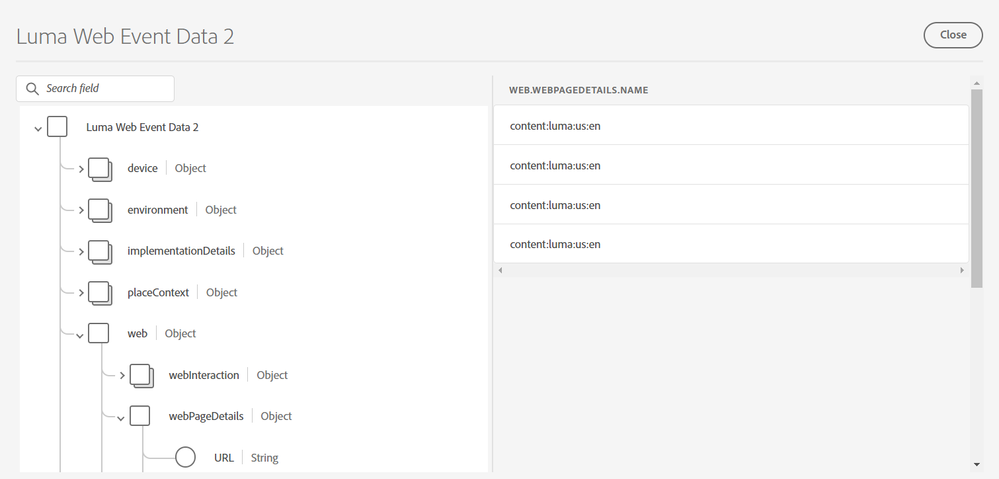Viewport: 999px width, 479px height.
Task: Collapse the root Luma Web Event Data 2 tree
Action: click(x=38, y=128)
